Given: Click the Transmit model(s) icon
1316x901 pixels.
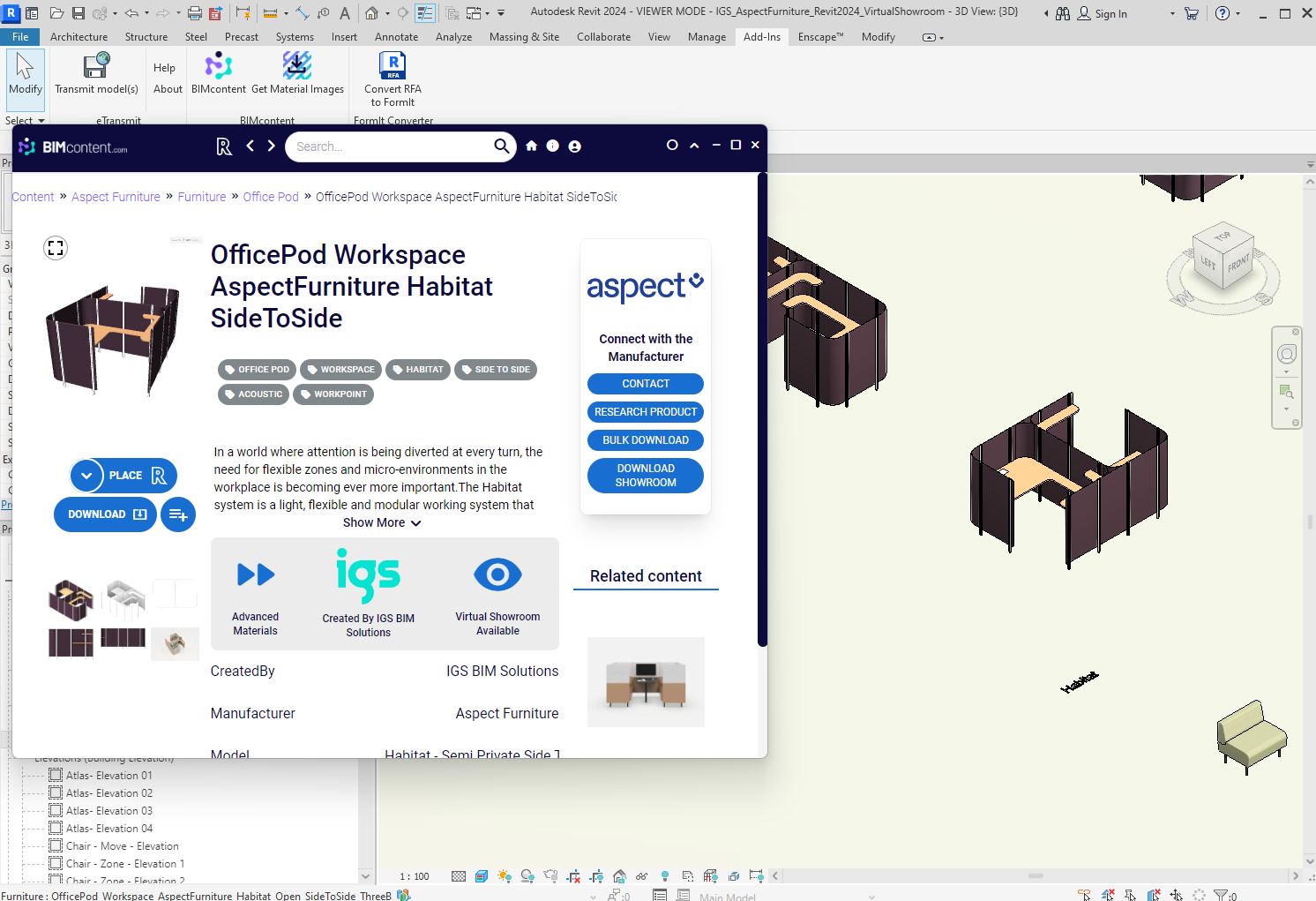Looking at the screenshot, I should pos(96,66).
